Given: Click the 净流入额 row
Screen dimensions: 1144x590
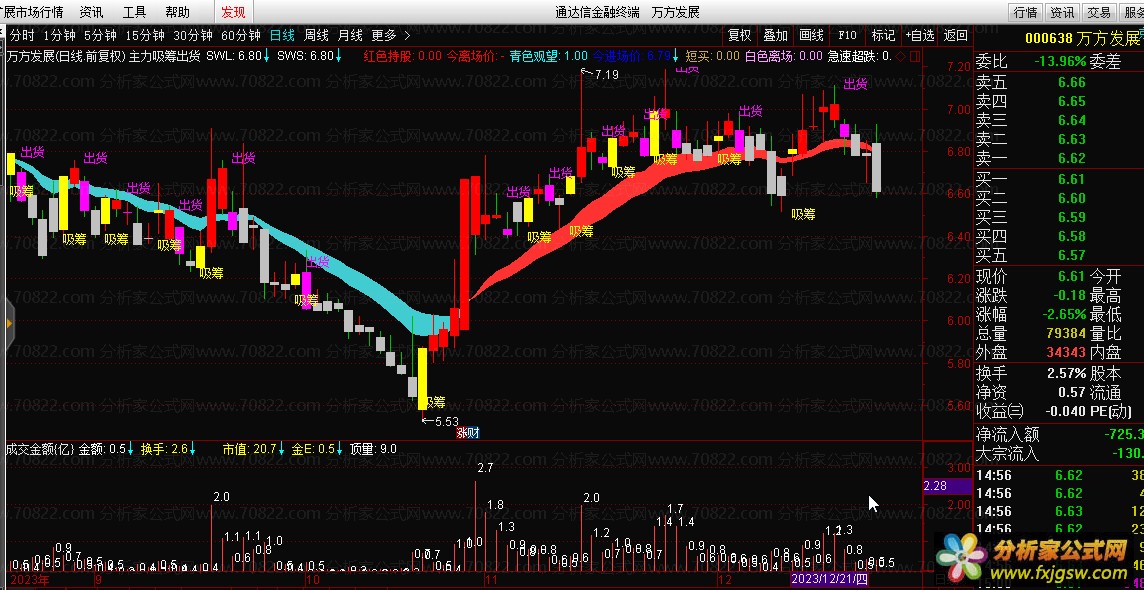Looking at the screenshot, I should (1059, 435).
